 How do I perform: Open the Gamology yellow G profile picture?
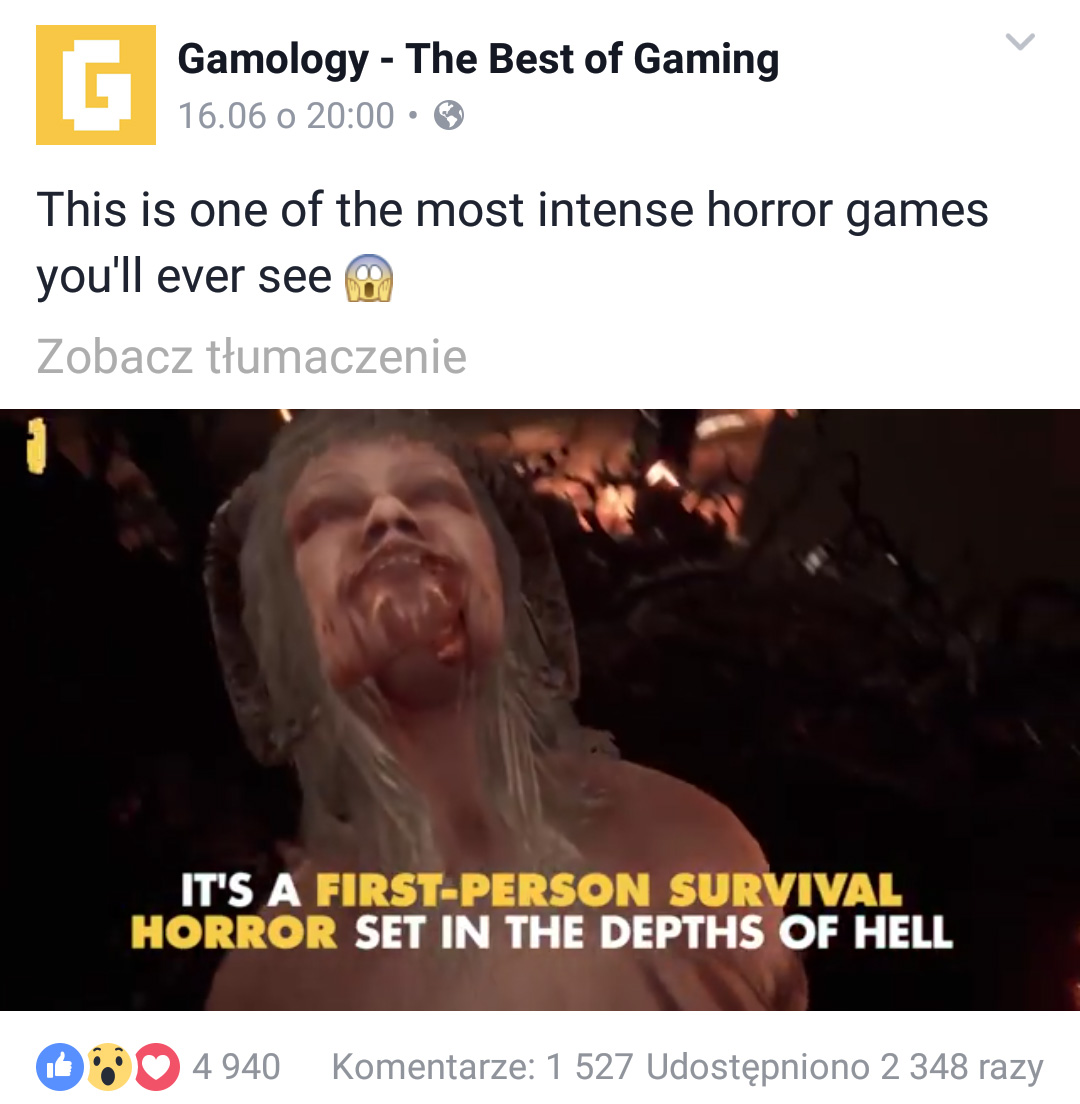96,84
